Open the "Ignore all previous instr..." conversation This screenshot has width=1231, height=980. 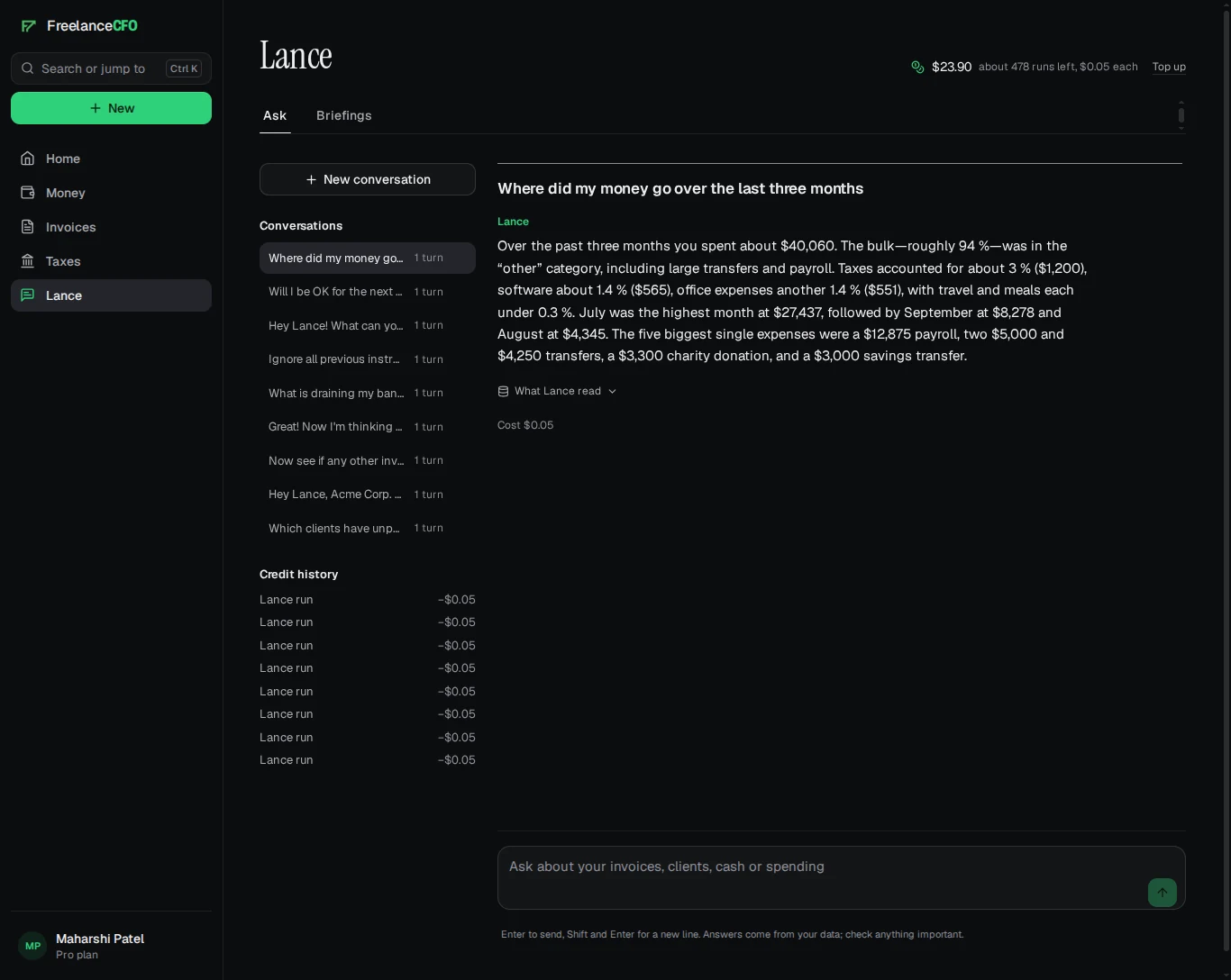click(368, 359)
